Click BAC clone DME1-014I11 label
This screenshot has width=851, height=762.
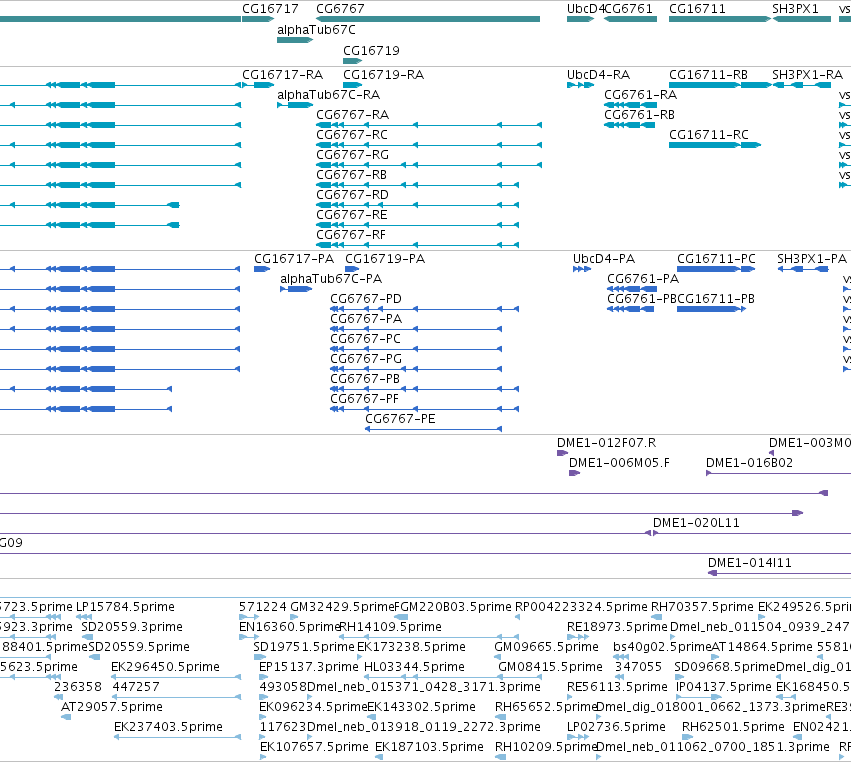pyautogui.click(x=750, y=563)
